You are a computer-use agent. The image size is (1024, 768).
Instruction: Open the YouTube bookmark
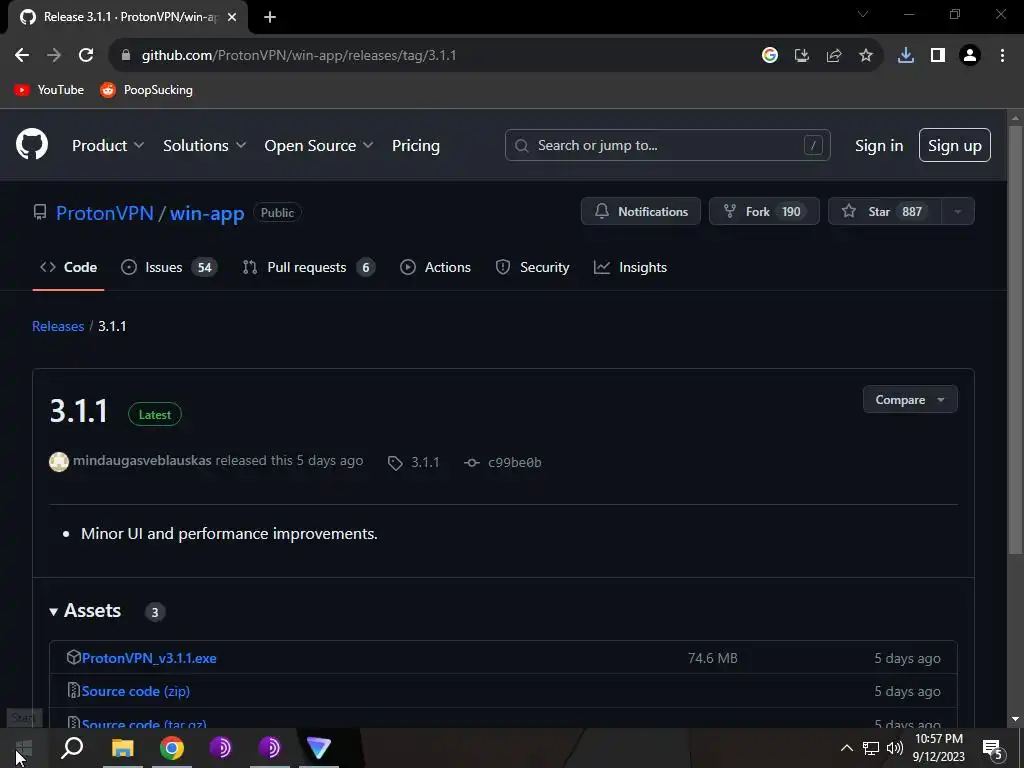[49, 90]
